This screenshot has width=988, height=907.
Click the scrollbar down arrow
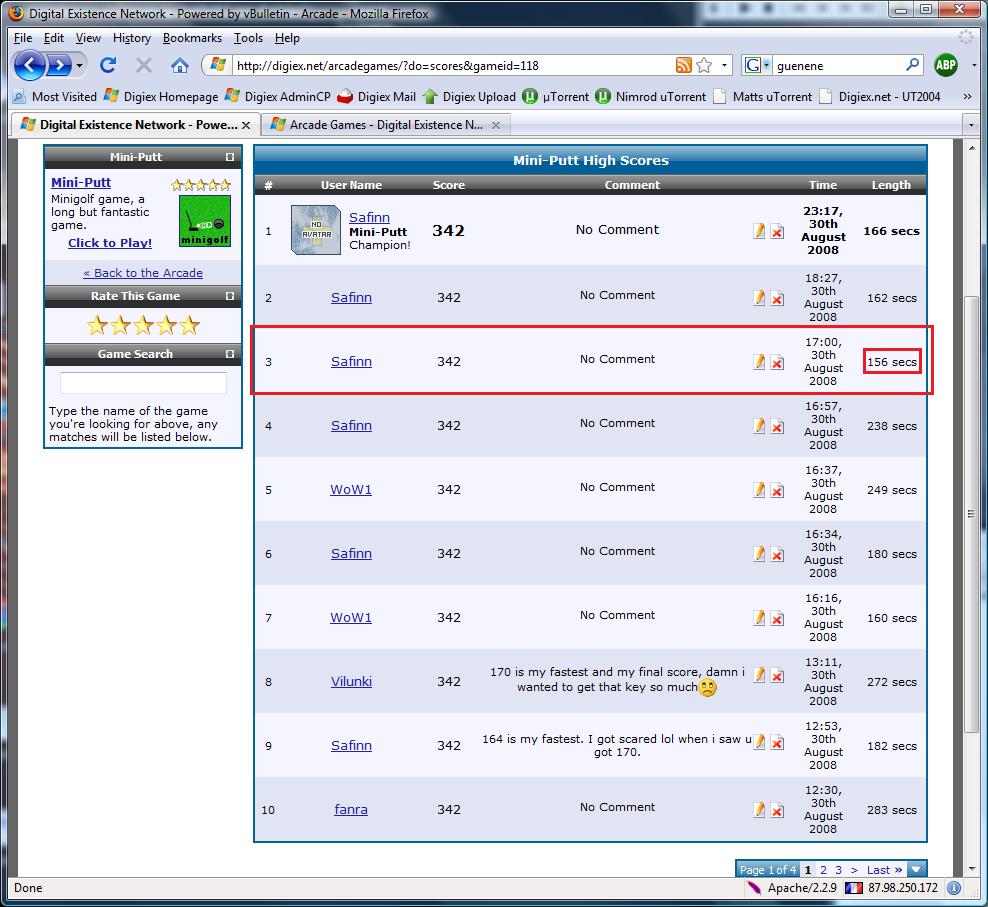pyautogui.click(x=971, y=868)
